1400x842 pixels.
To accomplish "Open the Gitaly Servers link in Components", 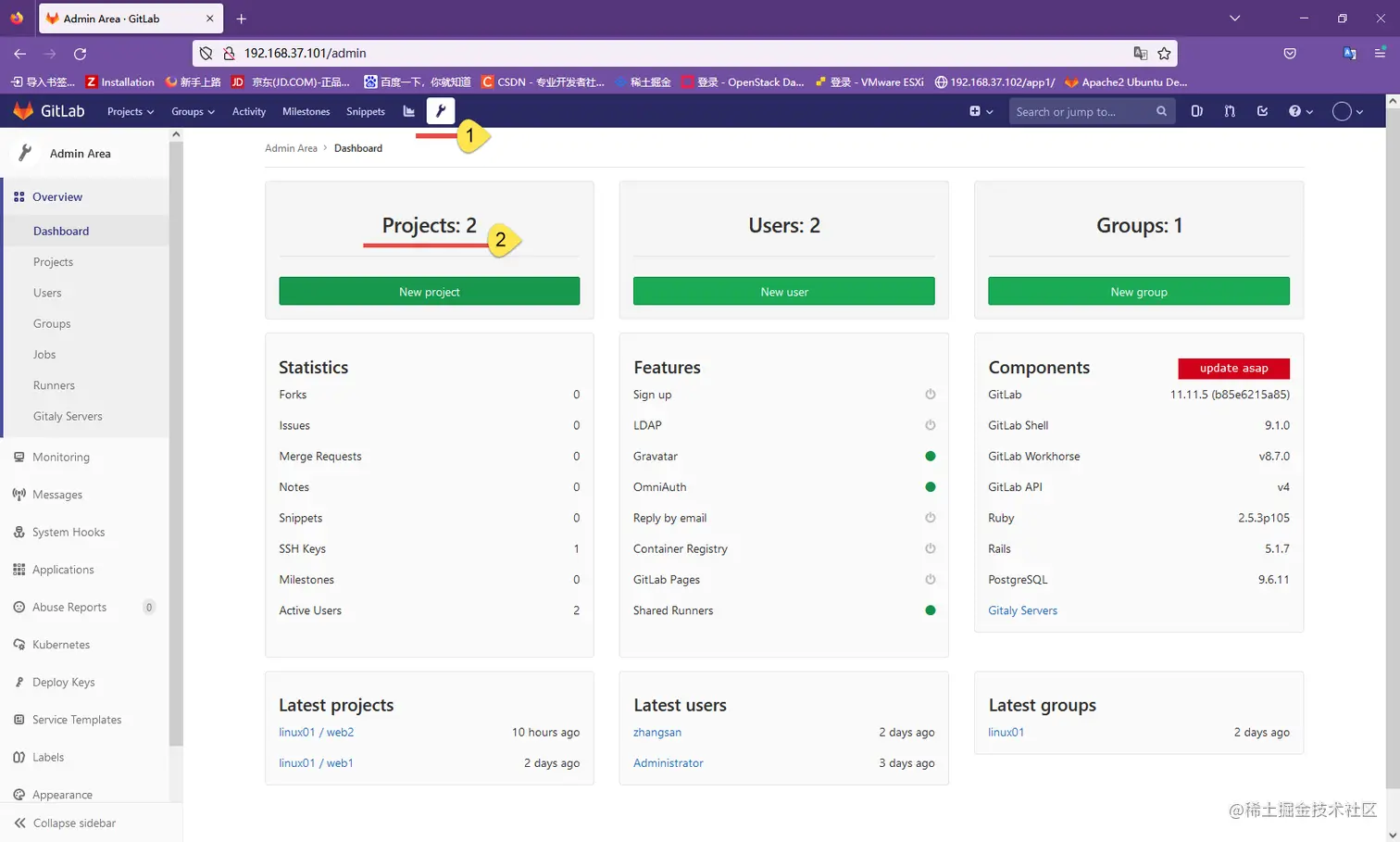I will point(1022,610).
